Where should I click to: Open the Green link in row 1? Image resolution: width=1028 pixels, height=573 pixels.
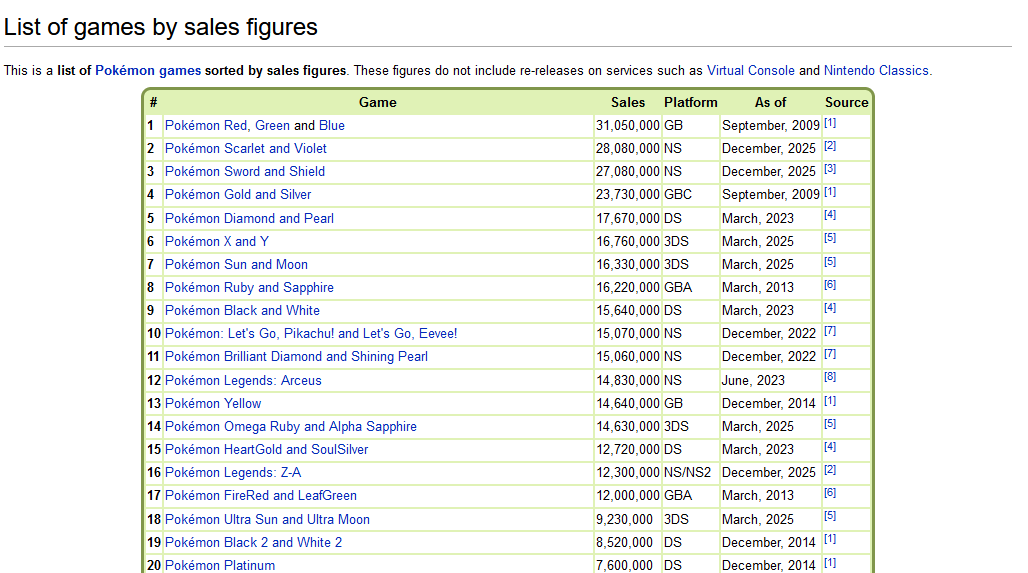click(x=272, y=125)
